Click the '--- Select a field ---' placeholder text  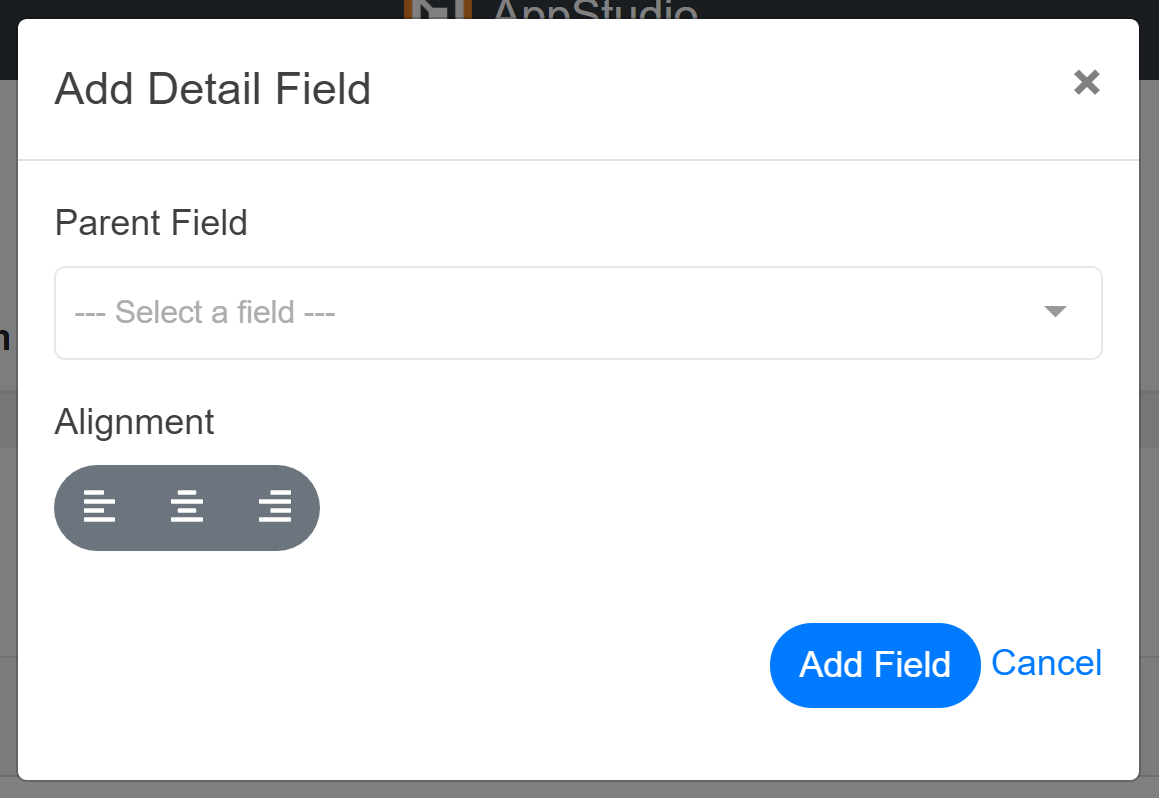(x=205, y=313)
